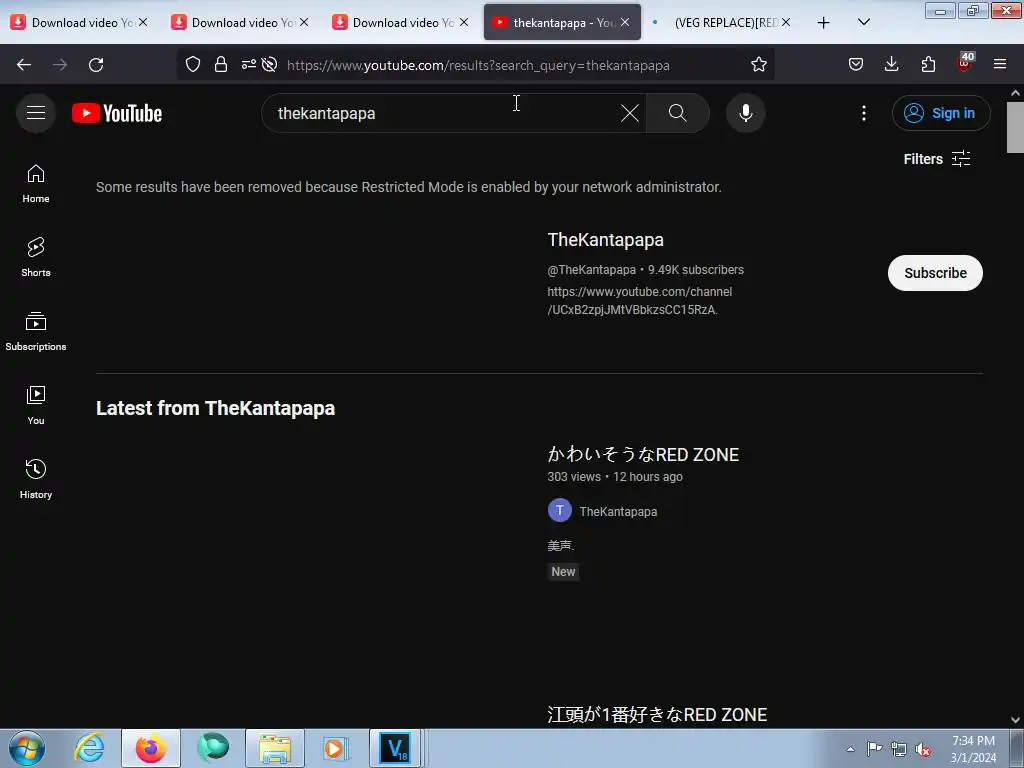Open Subscriptions from the sidebar
Image resolution: width=1024 pixels, height=768 pixels.
36,332
